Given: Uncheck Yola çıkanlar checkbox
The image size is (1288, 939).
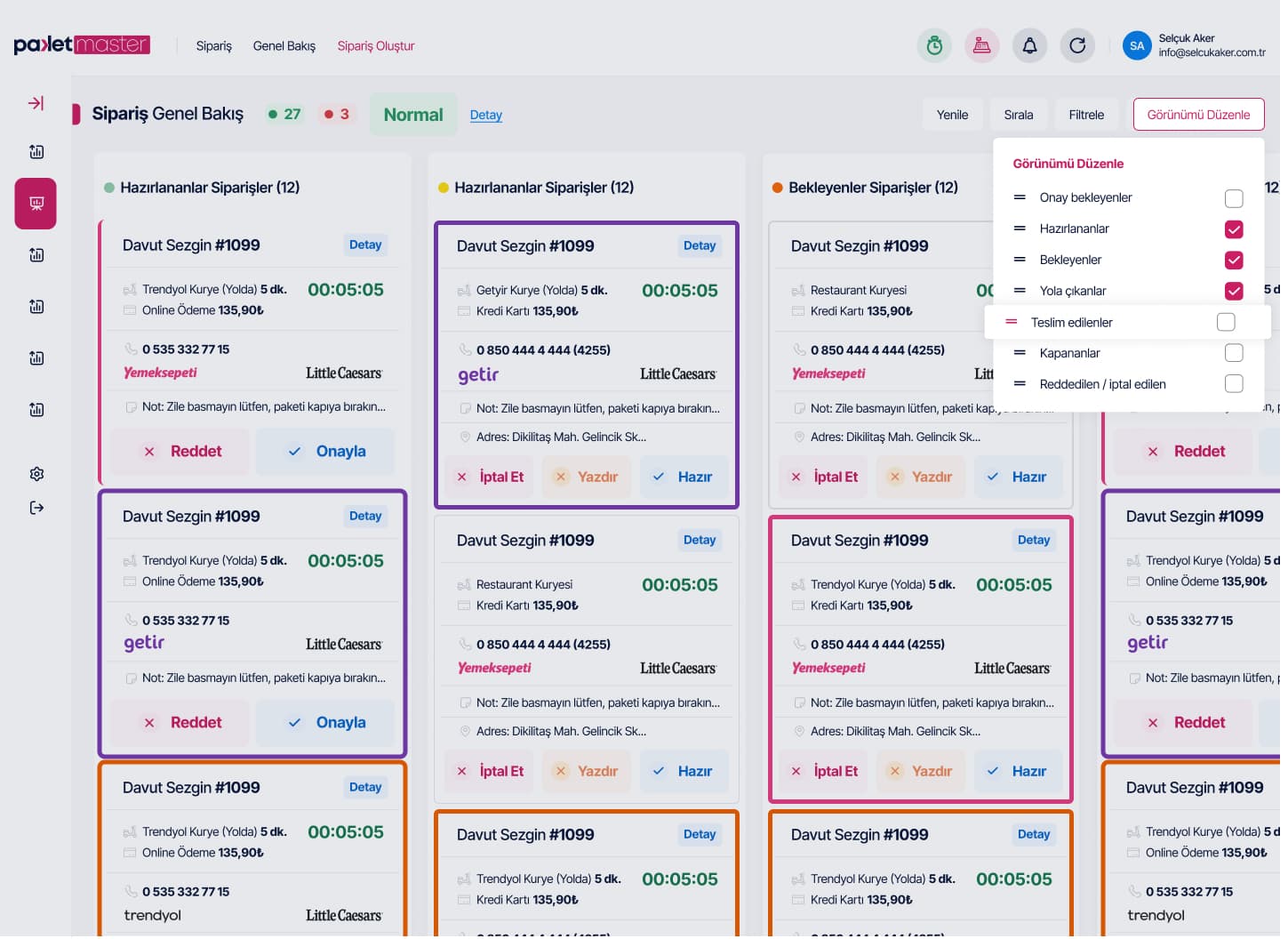Looking at the screenshot, I should [x=1234, y=291].
